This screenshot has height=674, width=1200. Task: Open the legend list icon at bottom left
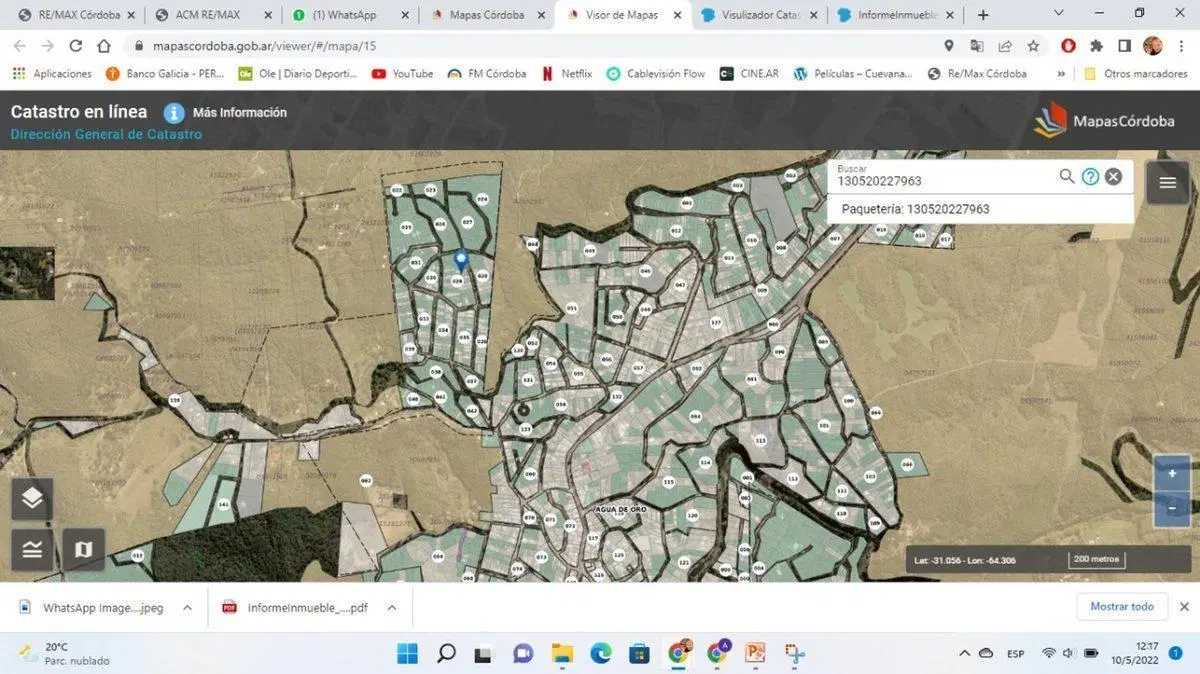coord(32,549)
